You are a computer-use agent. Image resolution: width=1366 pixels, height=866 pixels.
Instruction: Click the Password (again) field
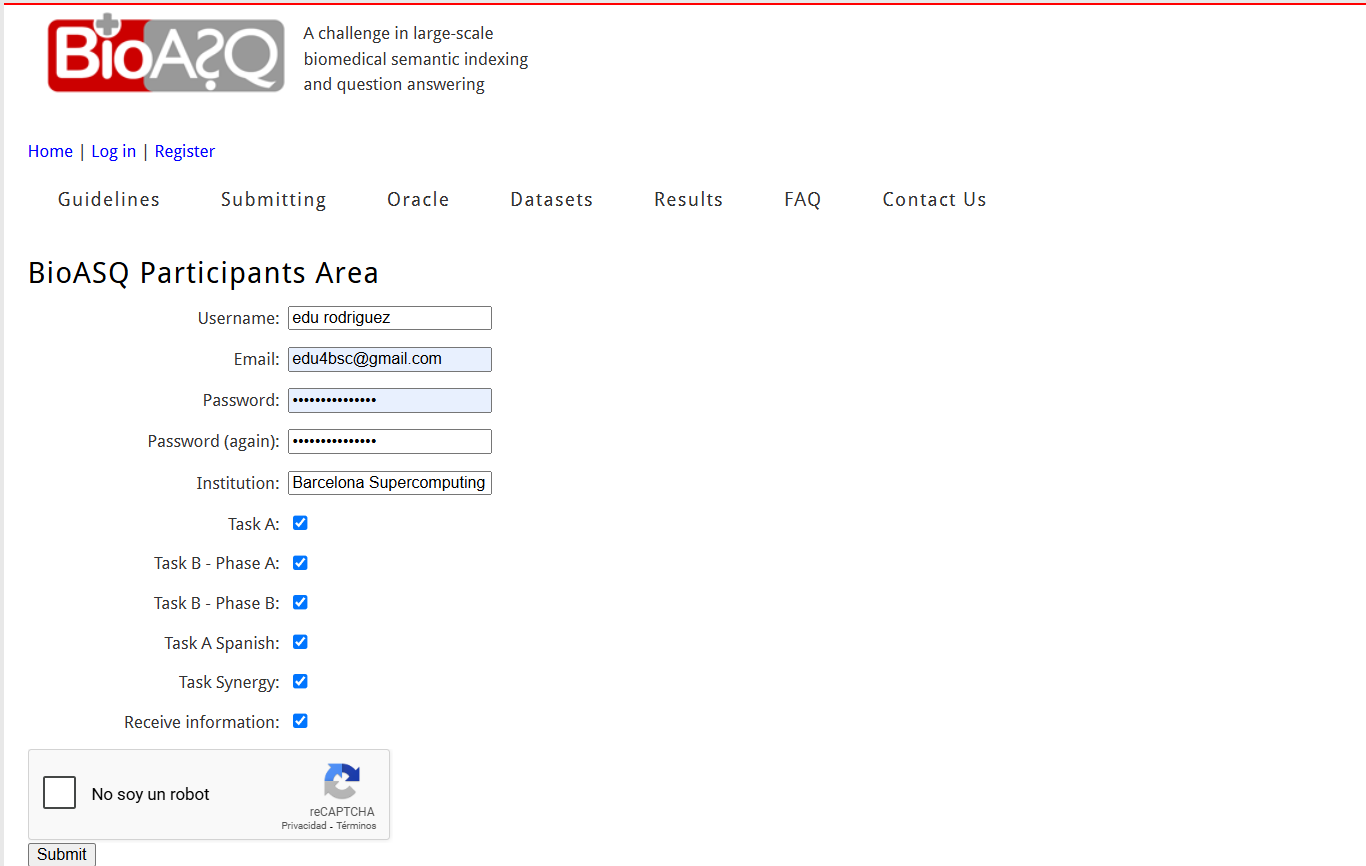point(390,441)
